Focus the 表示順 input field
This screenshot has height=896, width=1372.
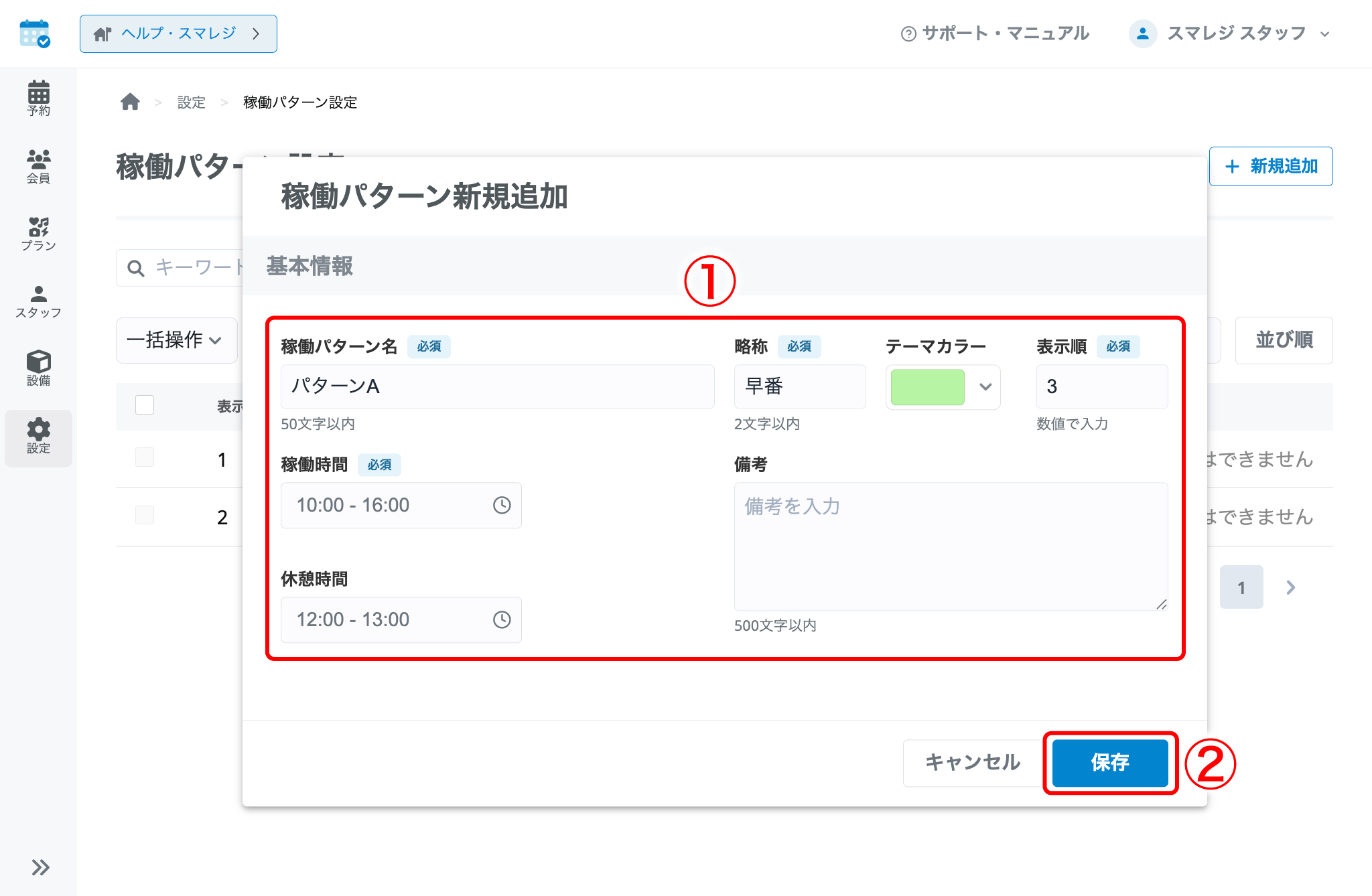(1102, 386)
